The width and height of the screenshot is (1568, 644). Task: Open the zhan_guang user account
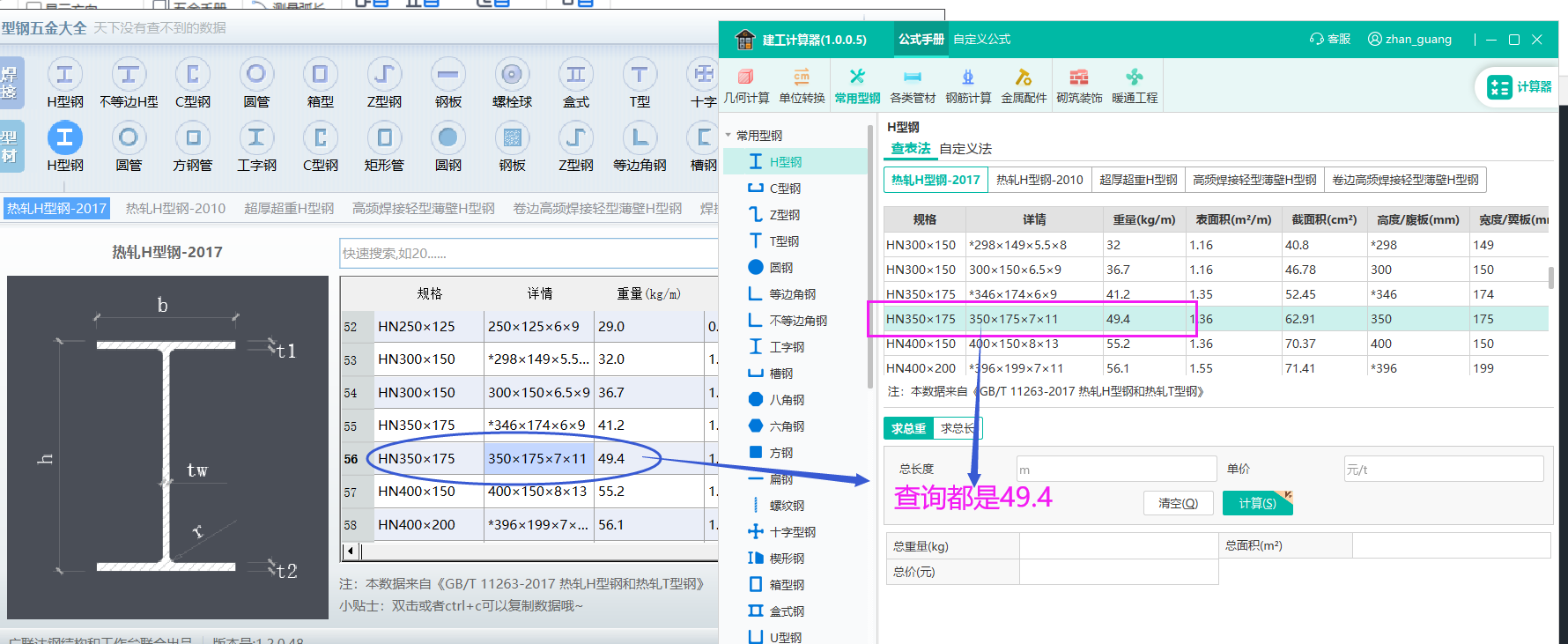pyautogui.click(x=1409, y=39)
